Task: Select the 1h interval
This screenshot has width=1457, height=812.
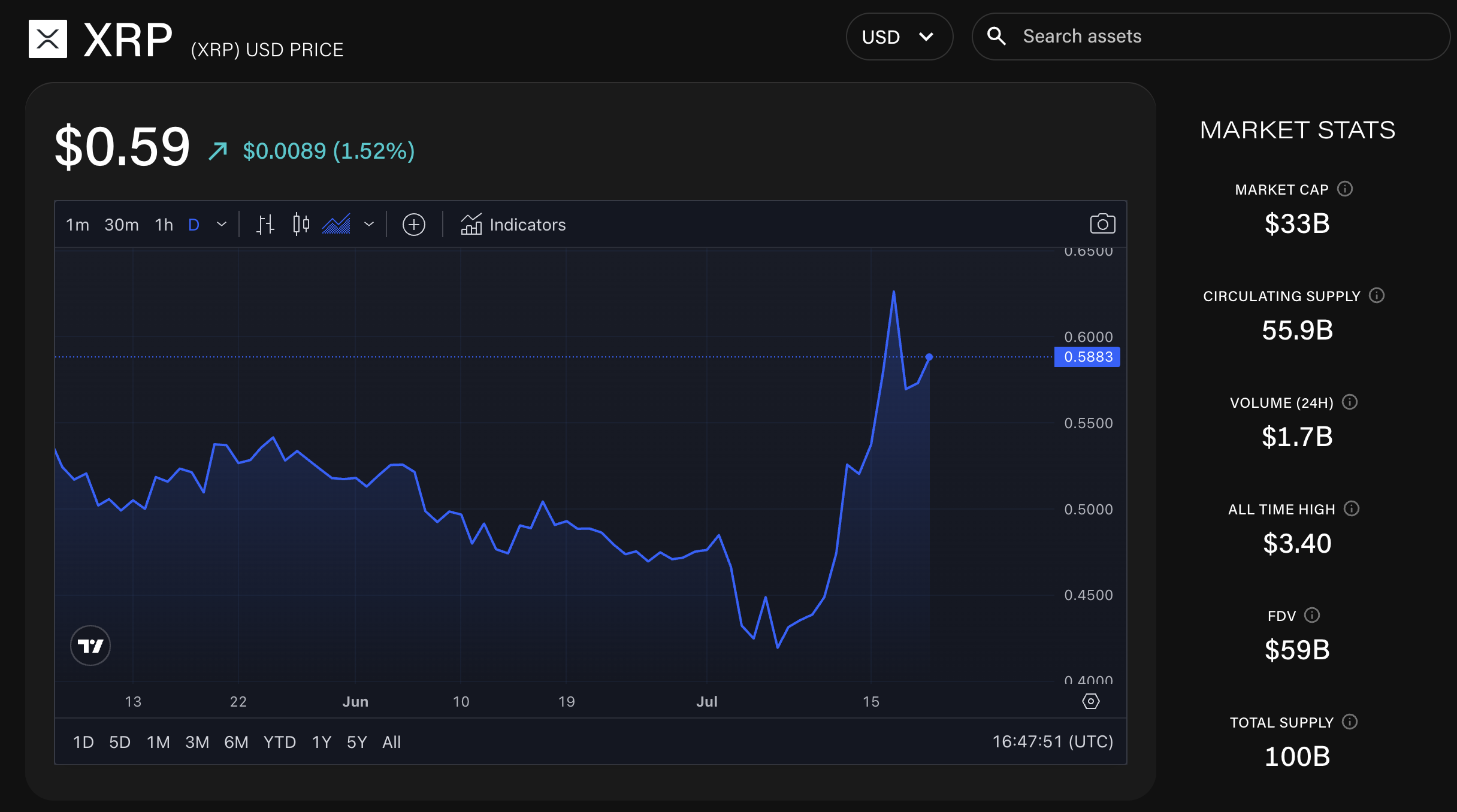Action: click(x=164, y=225)
